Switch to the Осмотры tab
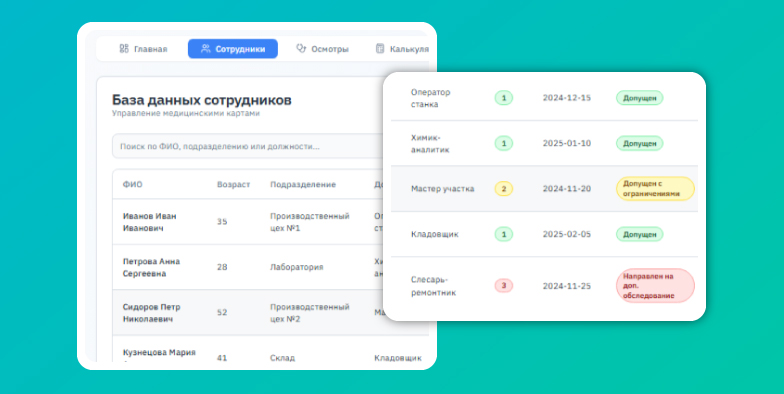Image resolution: width=784 pixels, height=394 pixels. pyautogui.click(x=322, y=49)
